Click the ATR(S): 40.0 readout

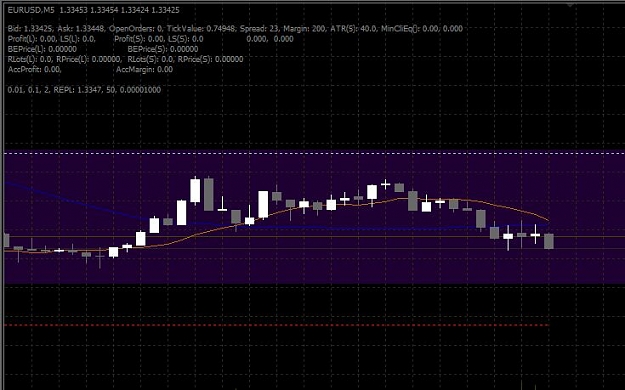tap(353, 28)
